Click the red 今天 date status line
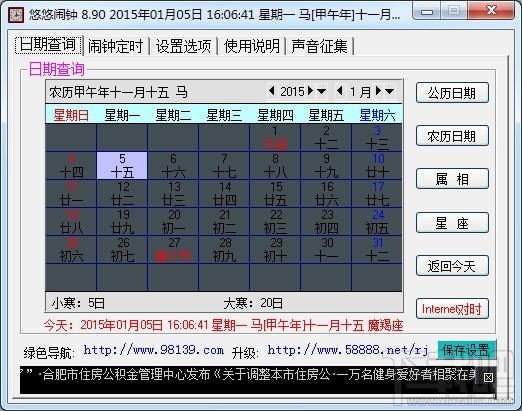522x411 pixels. pos(223,325)
